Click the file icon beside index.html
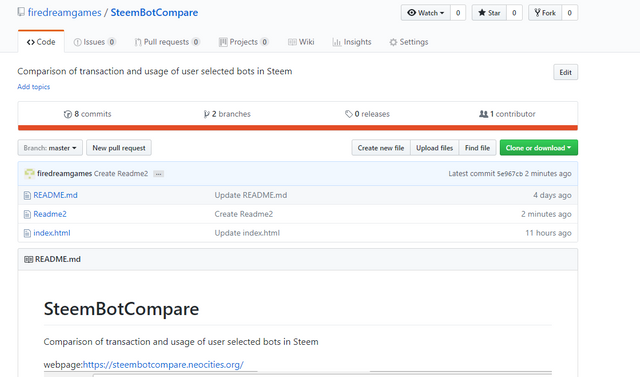Viewport: 640px width, 377px height. [27, 233]
